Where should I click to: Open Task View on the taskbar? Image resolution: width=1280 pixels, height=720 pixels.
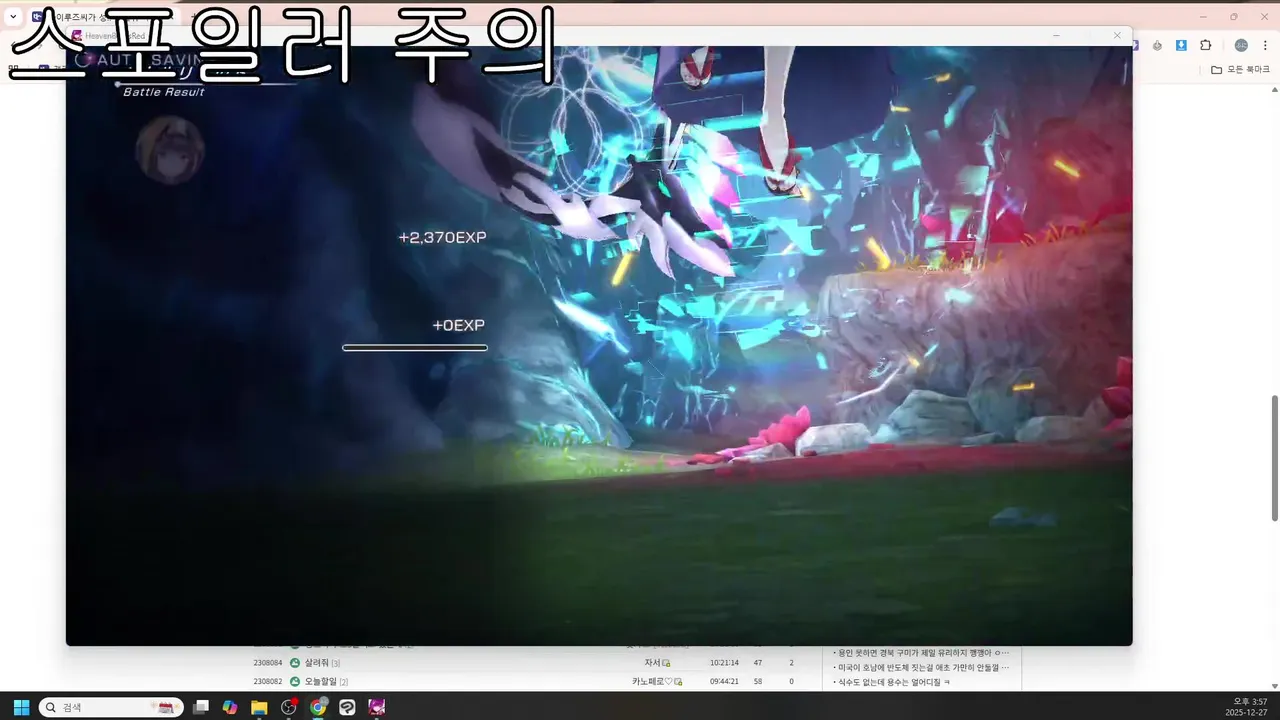pyautogui.click(x=201, y=707)
